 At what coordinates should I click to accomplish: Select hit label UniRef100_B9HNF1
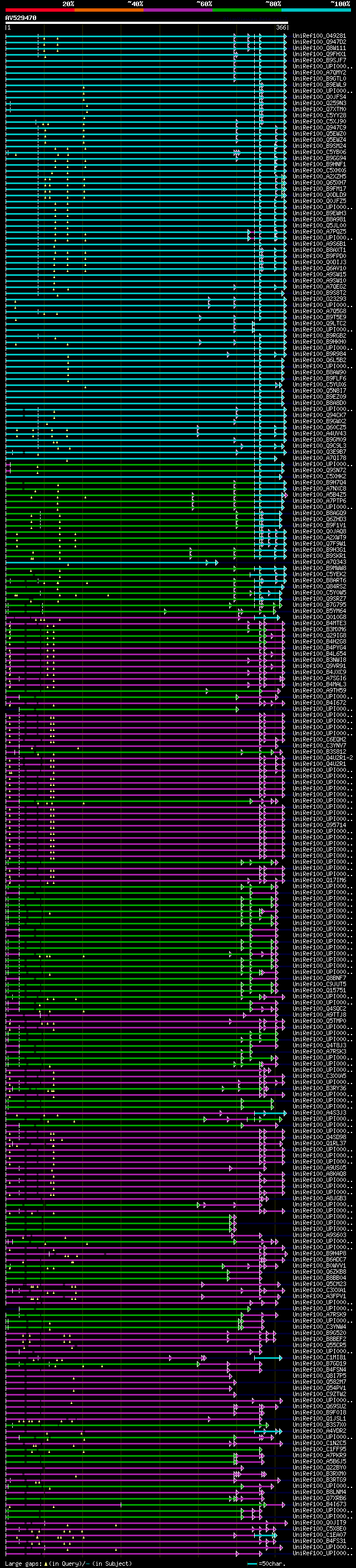(x=319, y=164)
